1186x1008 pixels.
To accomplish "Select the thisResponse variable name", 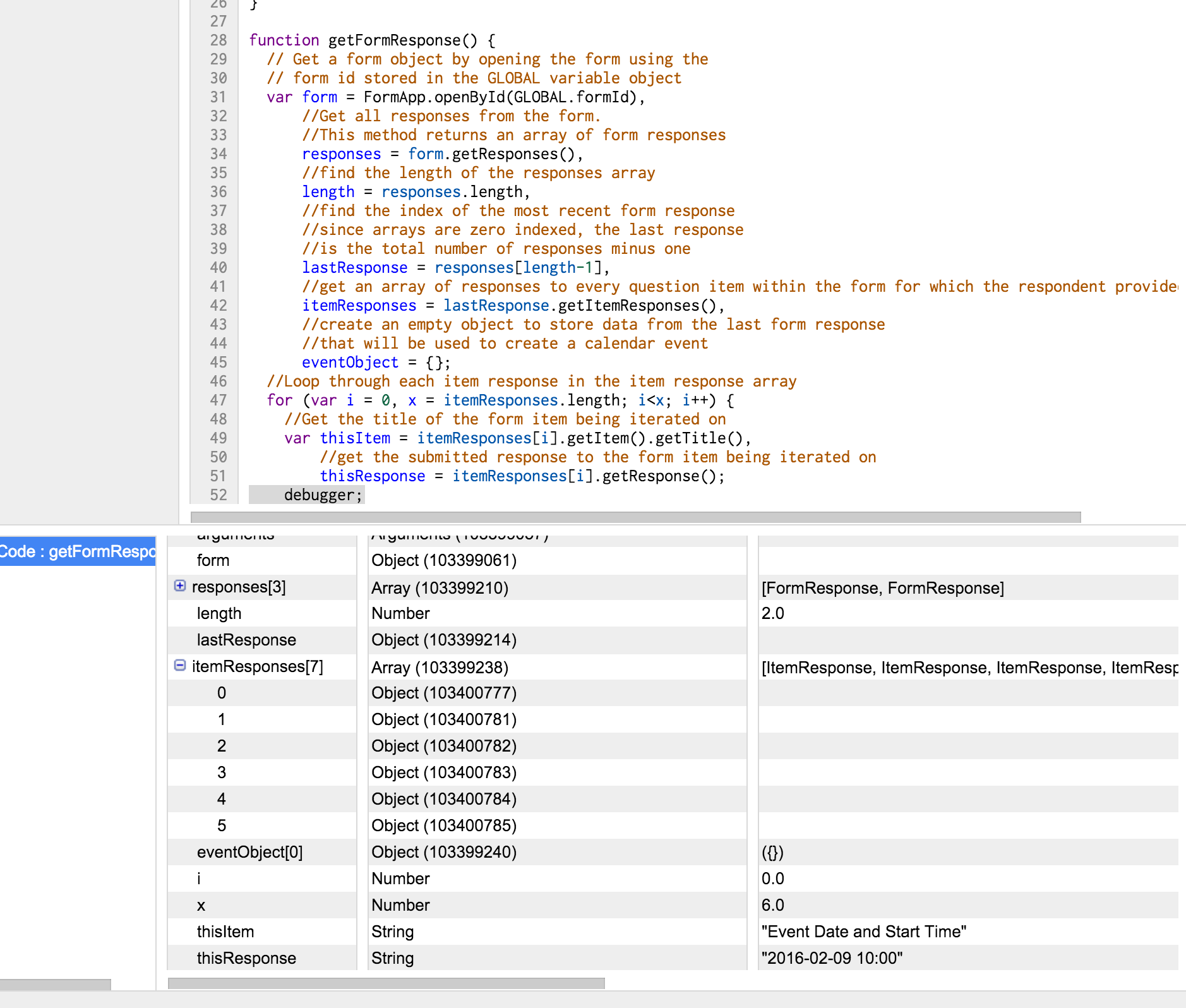I will pyautogui.click(x=246, y=958).
